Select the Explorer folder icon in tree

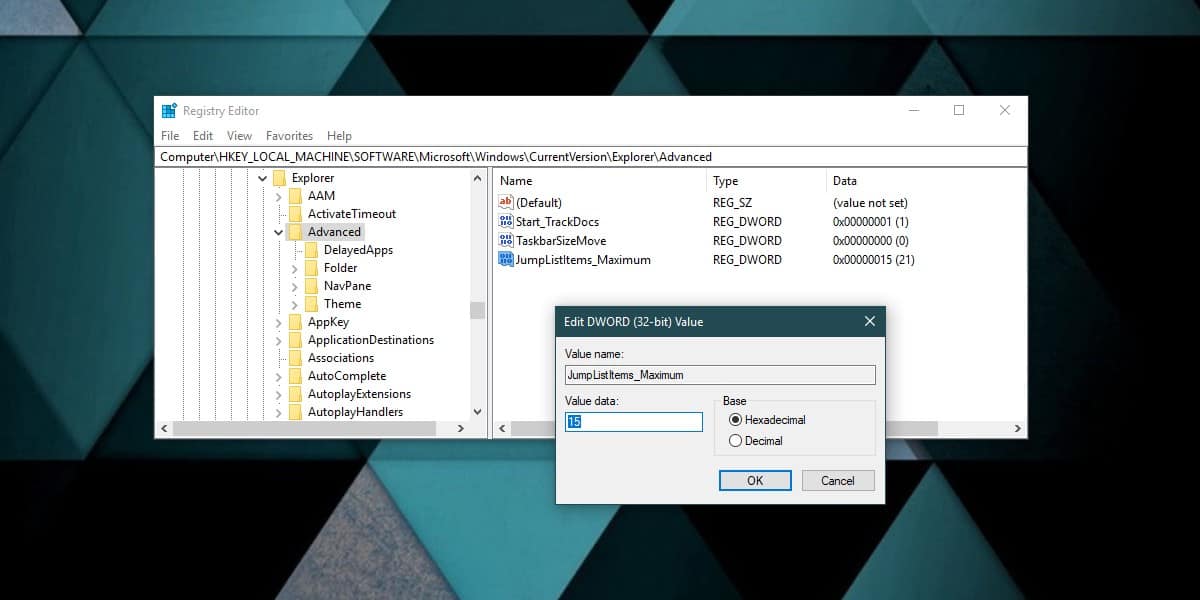pos(279,178)
